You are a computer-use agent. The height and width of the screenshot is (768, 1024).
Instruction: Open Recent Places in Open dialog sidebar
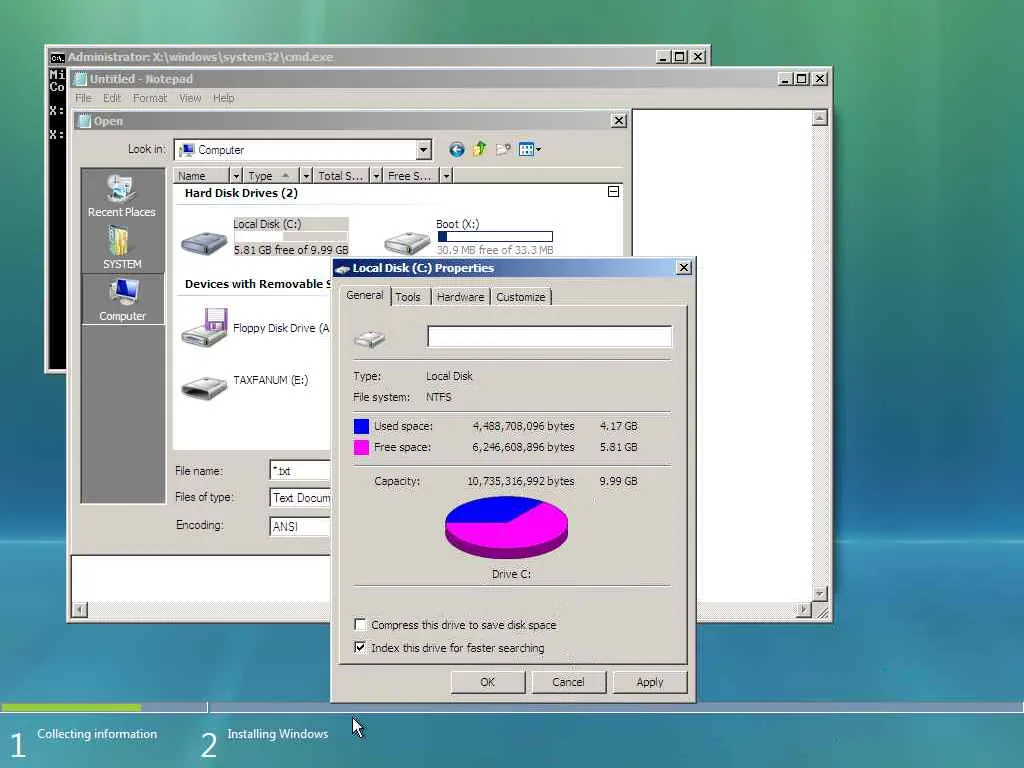pos(122,196)
